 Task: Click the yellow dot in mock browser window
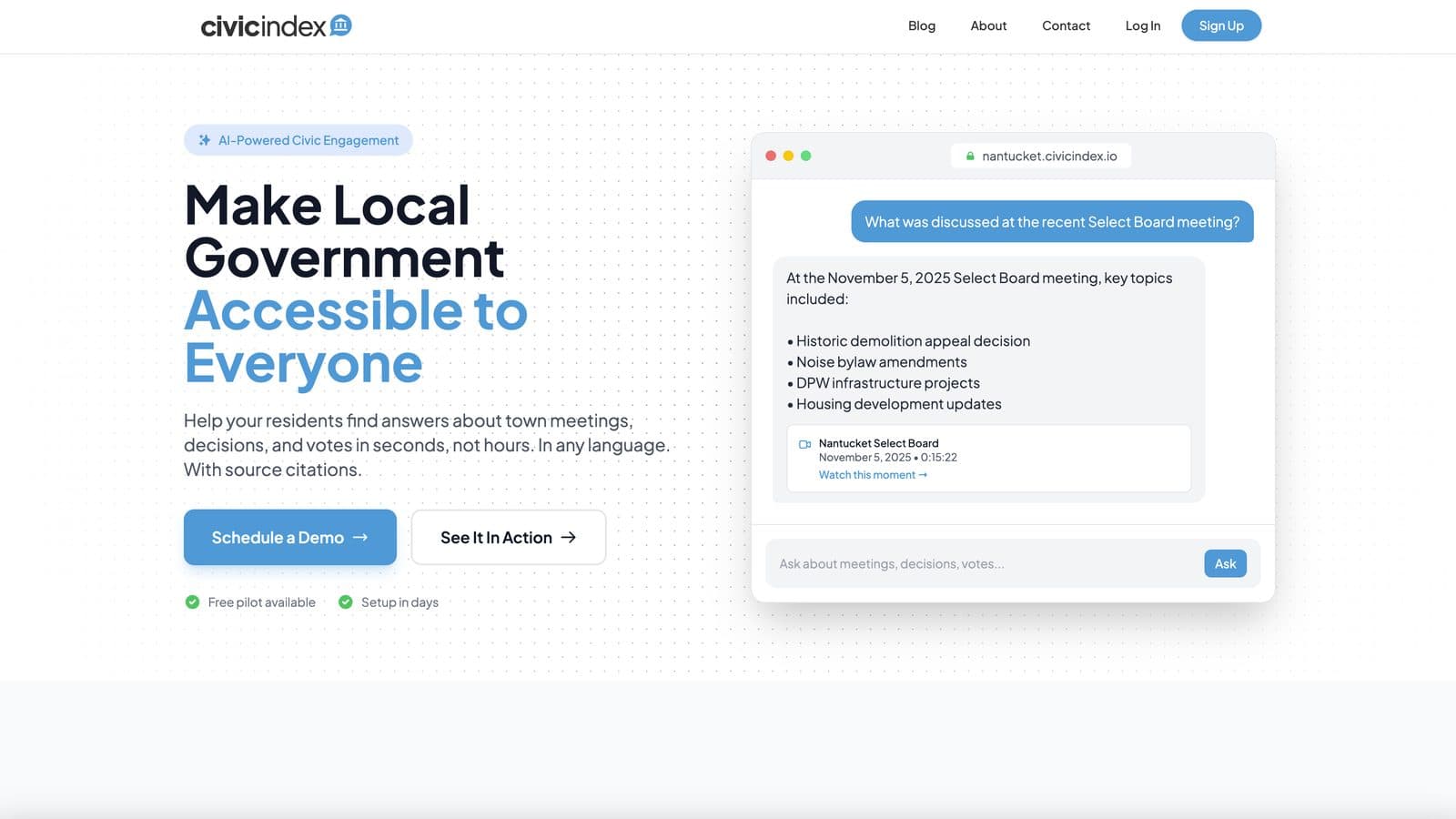(788, 156)
